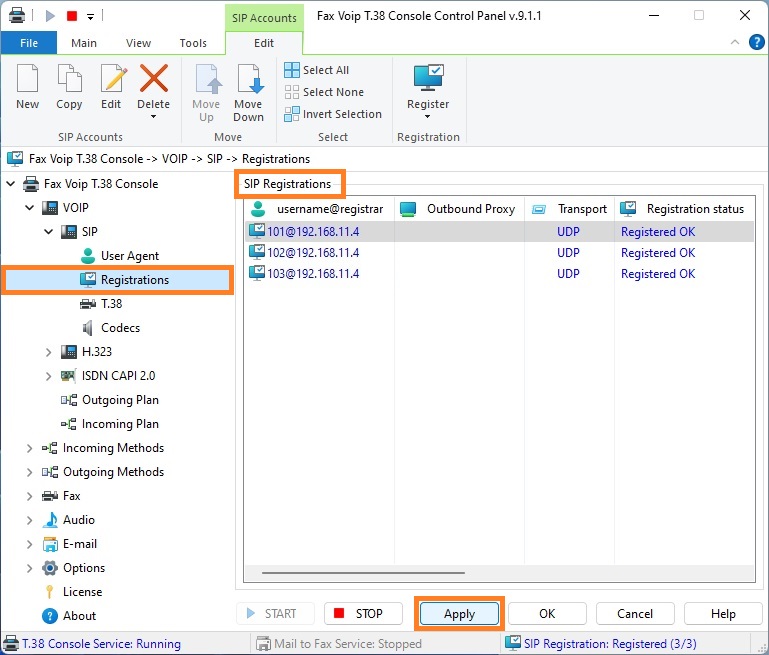Click the printer icon in quick access toolbar
The height and width of the screenshot is (655, 769).
[x=17, y=16]
